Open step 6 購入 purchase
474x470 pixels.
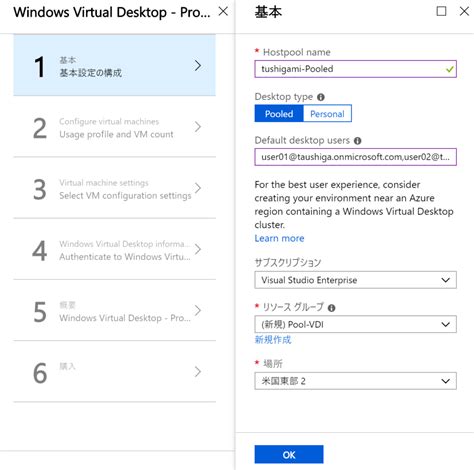114,372
